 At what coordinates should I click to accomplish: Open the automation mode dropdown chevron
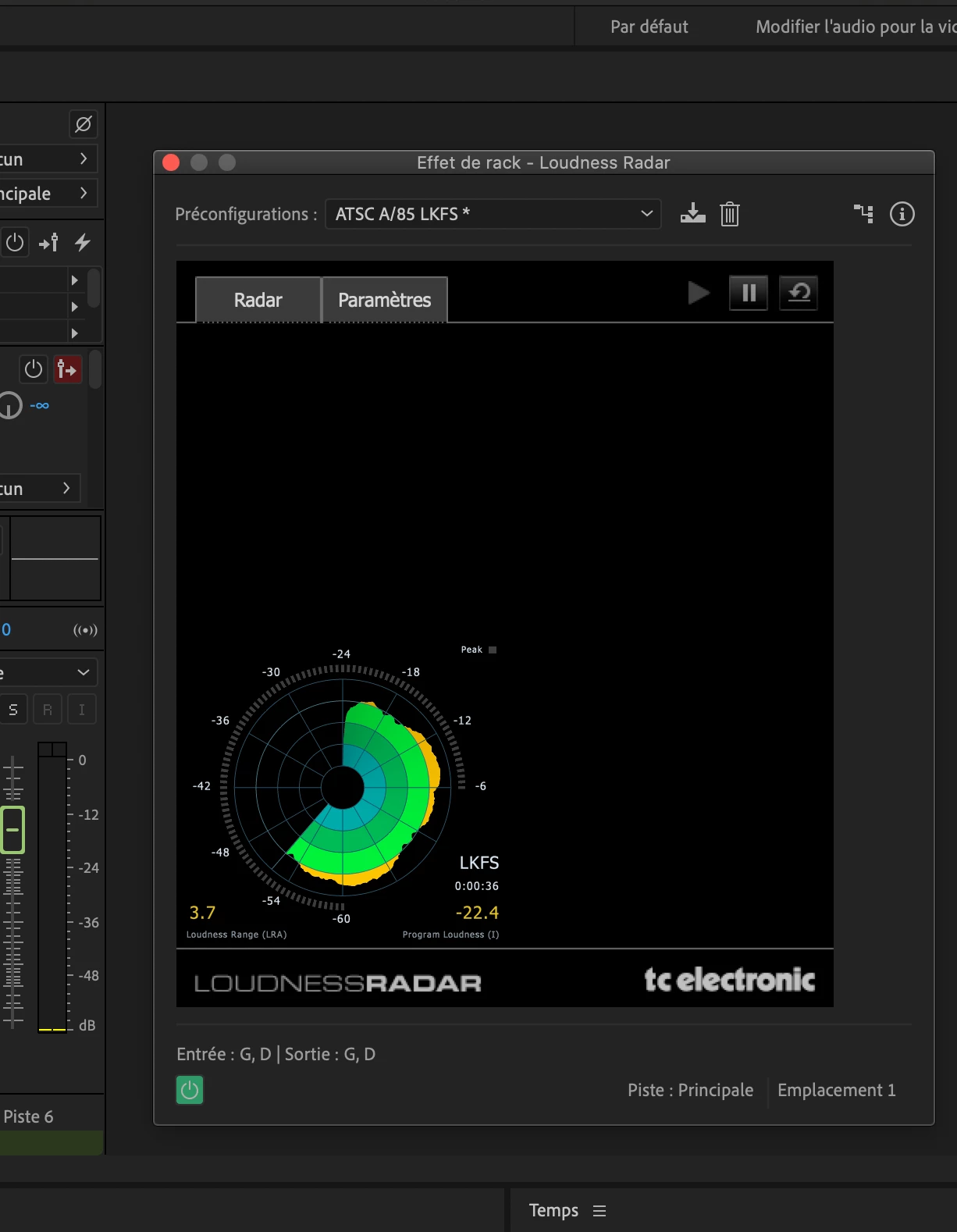(x=84, y=672)
